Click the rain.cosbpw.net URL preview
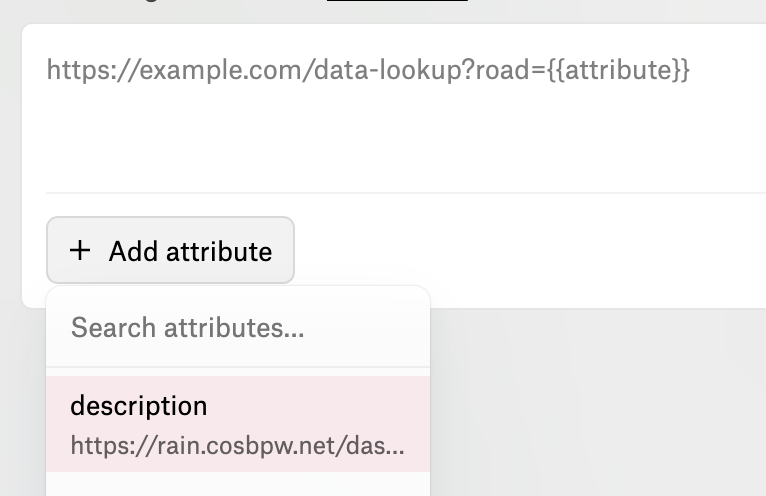Viewport: 766px width, 496px height. point(237,446)
